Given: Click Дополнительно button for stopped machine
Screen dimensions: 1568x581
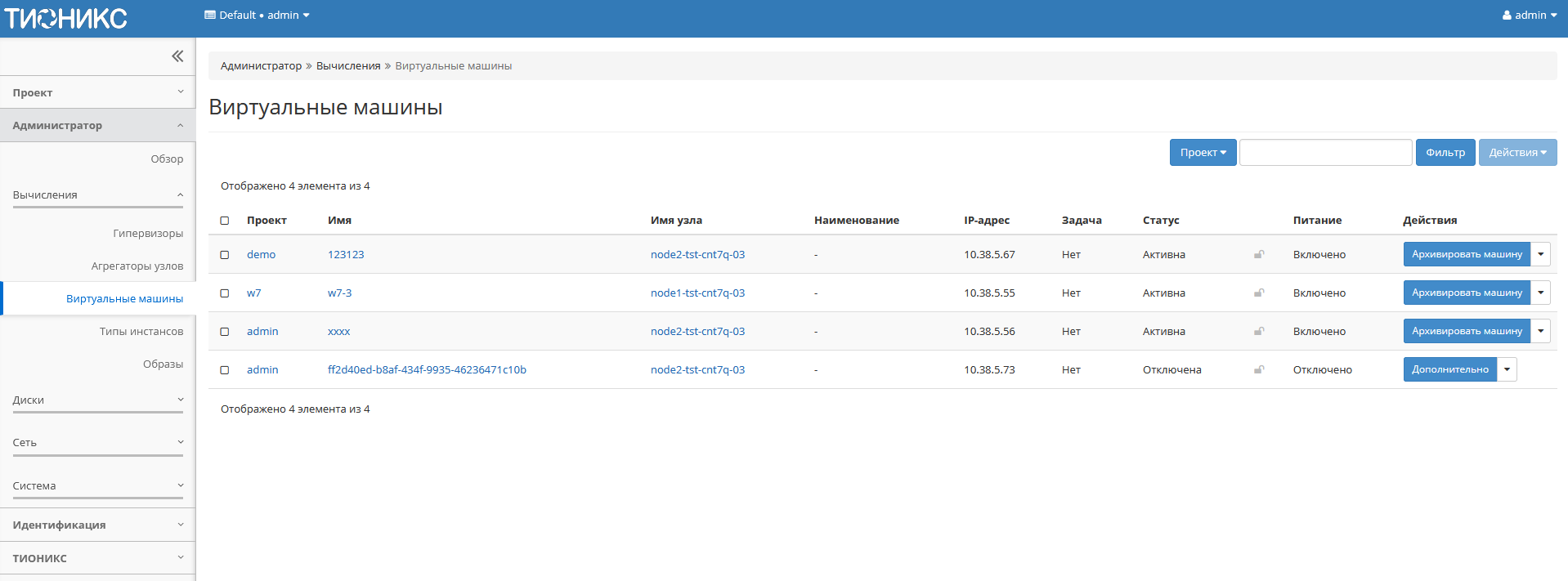Looking at the screenshot, I should tap(1449, 369).
